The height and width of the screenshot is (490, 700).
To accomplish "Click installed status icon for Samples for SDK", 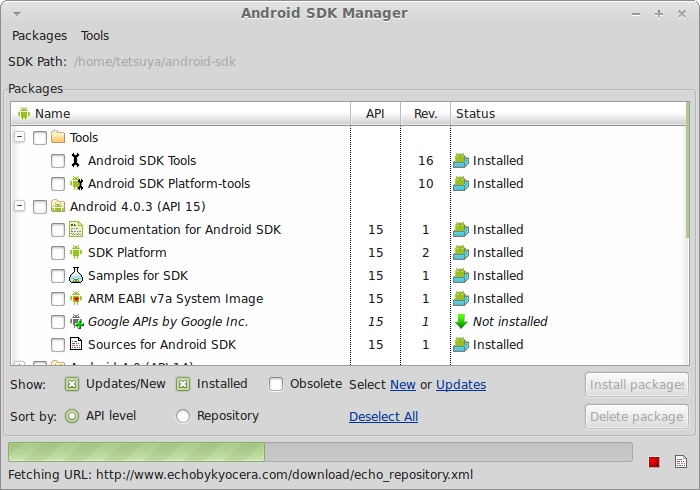I will click(x=461, y=275).
